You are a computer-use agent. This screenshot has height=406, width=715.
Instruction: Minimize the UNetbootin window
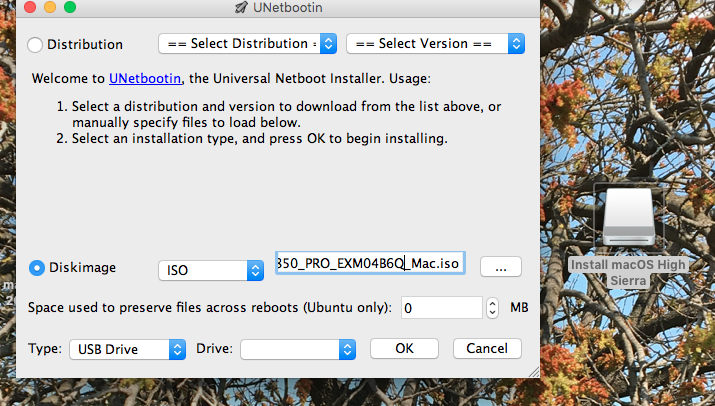pos(50,7)
